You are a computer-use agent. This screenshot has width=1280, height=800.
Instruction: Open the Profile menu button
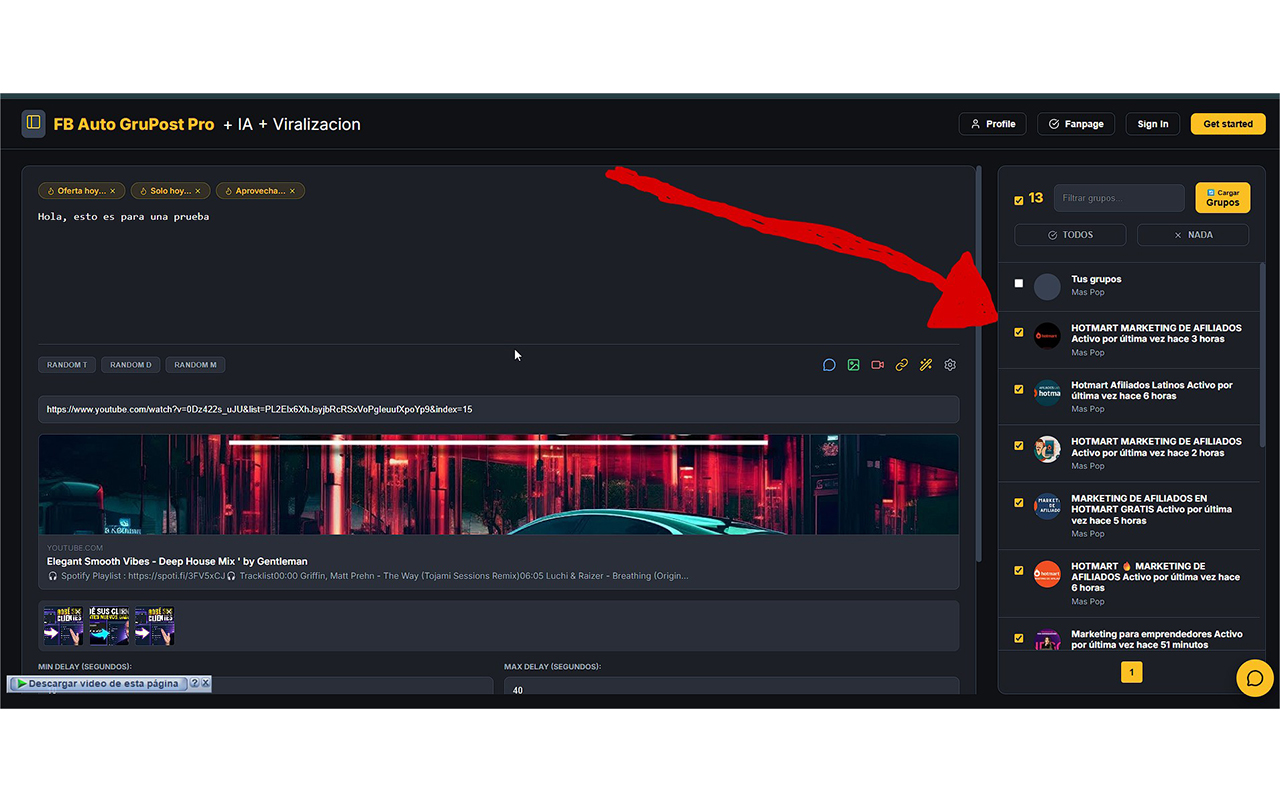click(993, 124)
